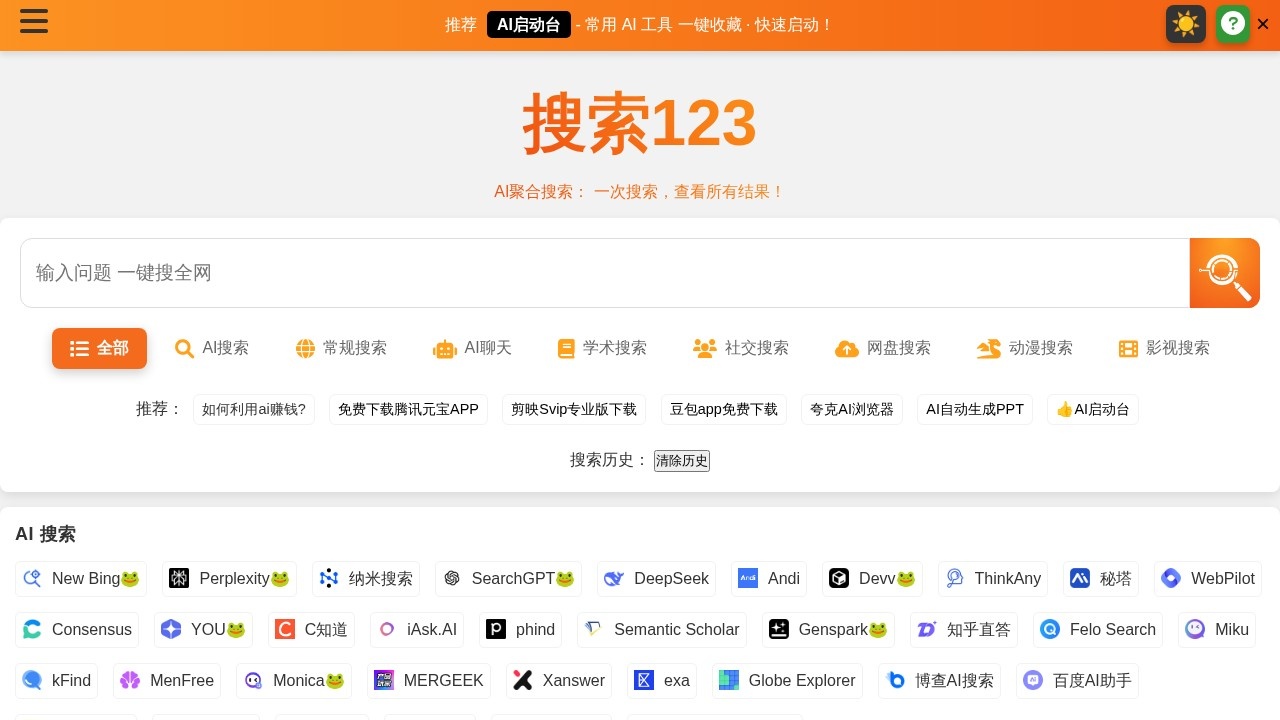The height and width of the screenshot is (720, 1280).
Task: Select ThinkAny search engine
Action: pyautogui.click(x=993, y=578)
